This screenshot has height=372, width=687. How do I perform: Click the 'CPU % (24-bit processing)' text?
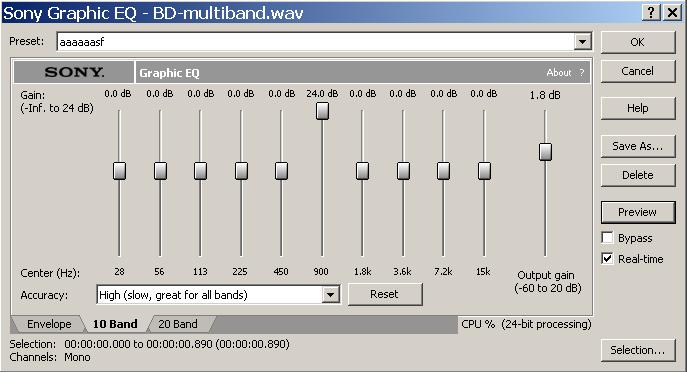(526, 324)
